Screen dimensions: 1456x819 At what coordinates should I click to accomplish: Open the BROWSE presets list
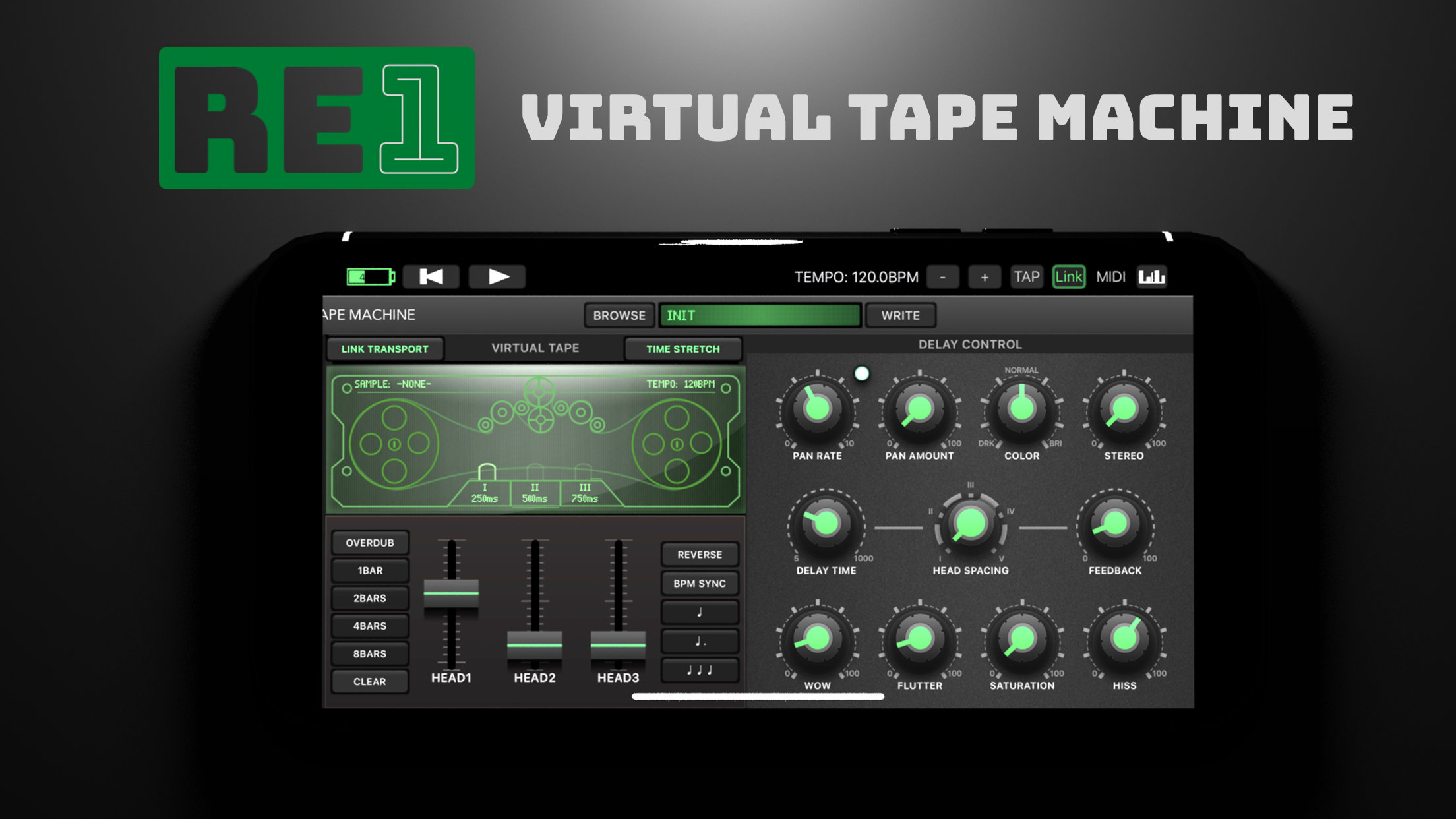click(x=619, y=315)
